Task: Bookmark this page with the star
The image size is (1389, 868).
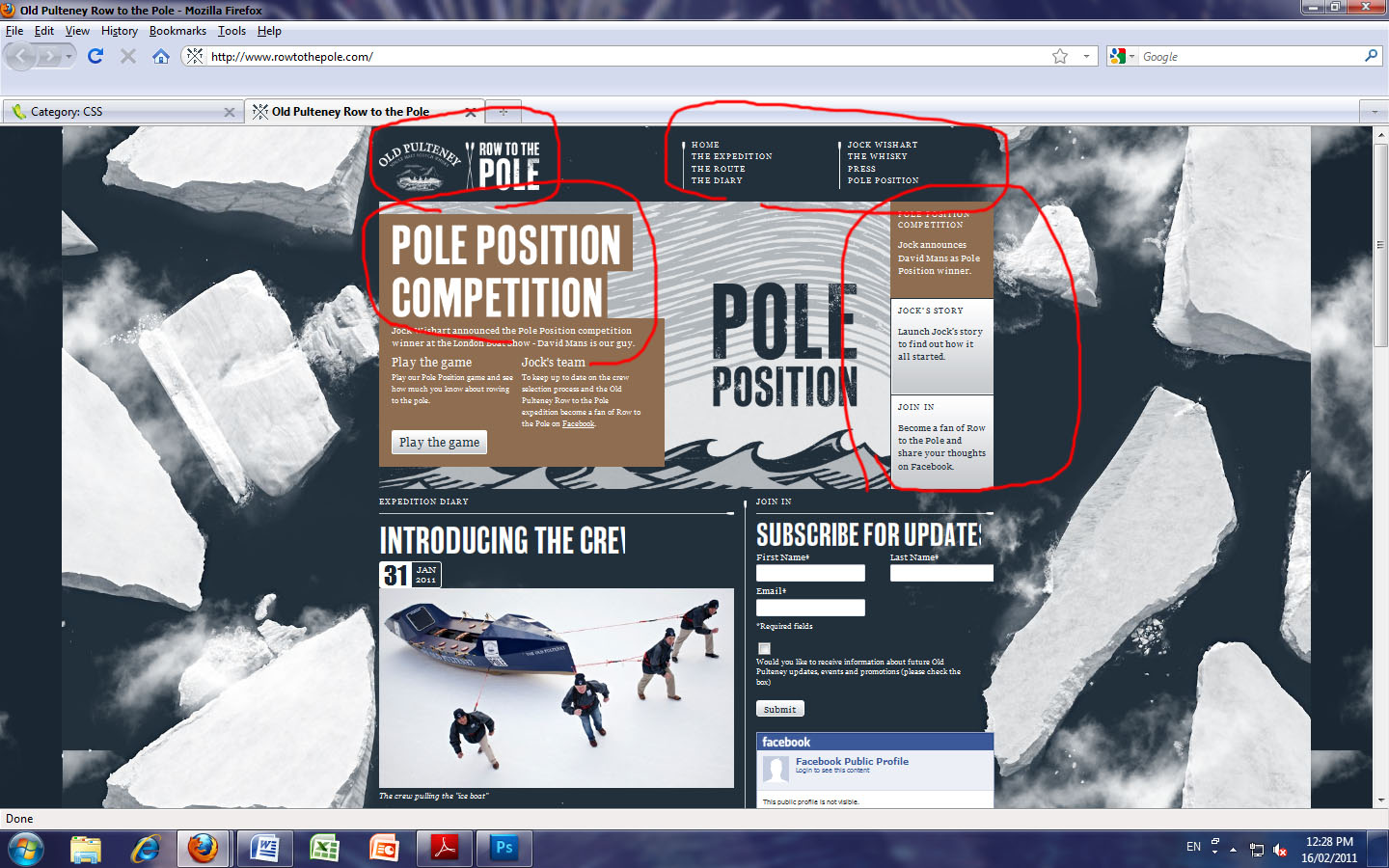Action: [x=1060, y=56]
